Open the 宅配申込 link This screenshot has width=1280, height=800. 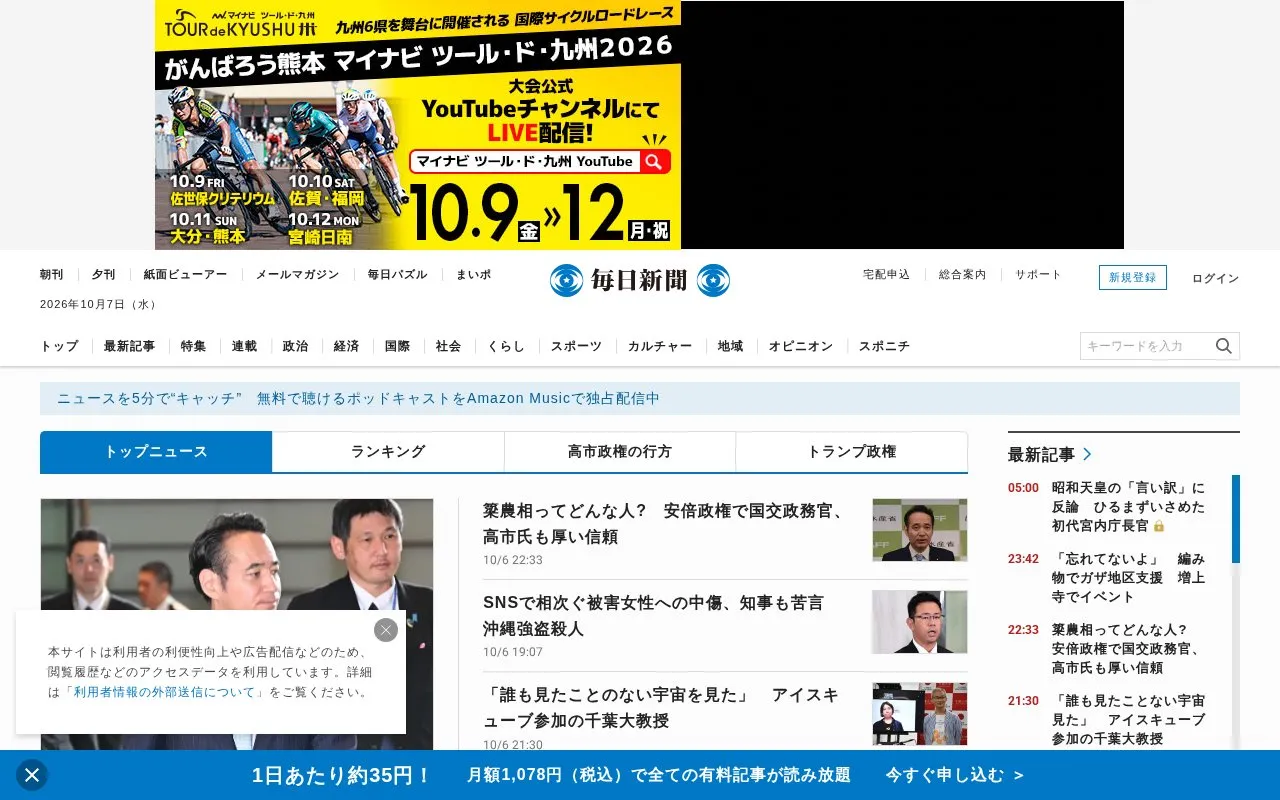(x=887, y=274)
